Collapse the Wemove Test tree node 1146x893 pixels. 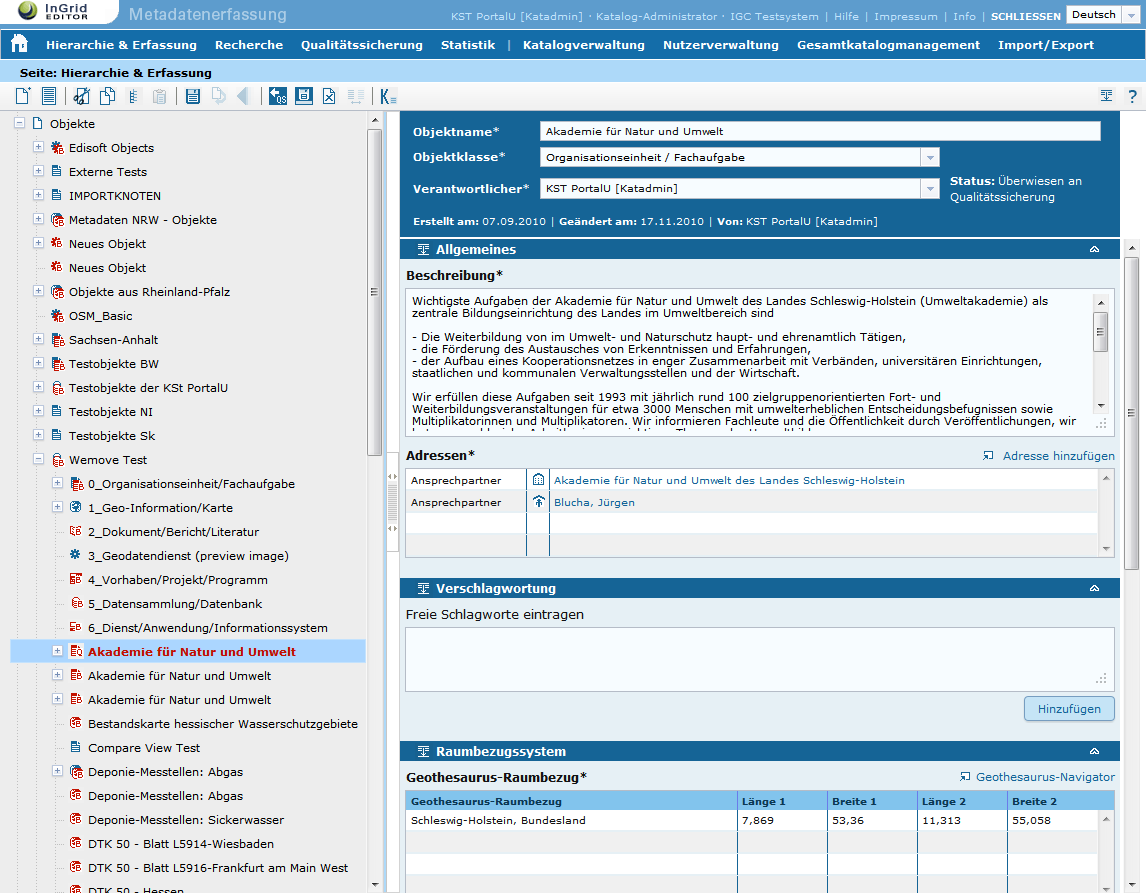click(x=39, y=460)
